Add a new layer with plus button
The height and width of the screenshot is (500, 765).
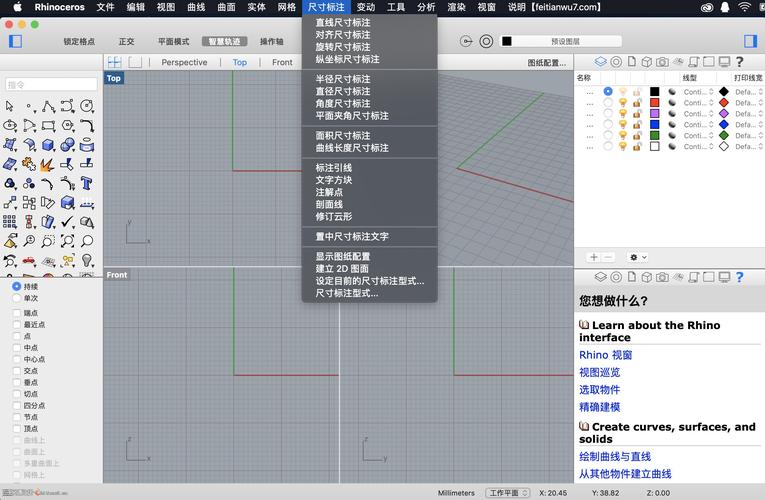594,257
